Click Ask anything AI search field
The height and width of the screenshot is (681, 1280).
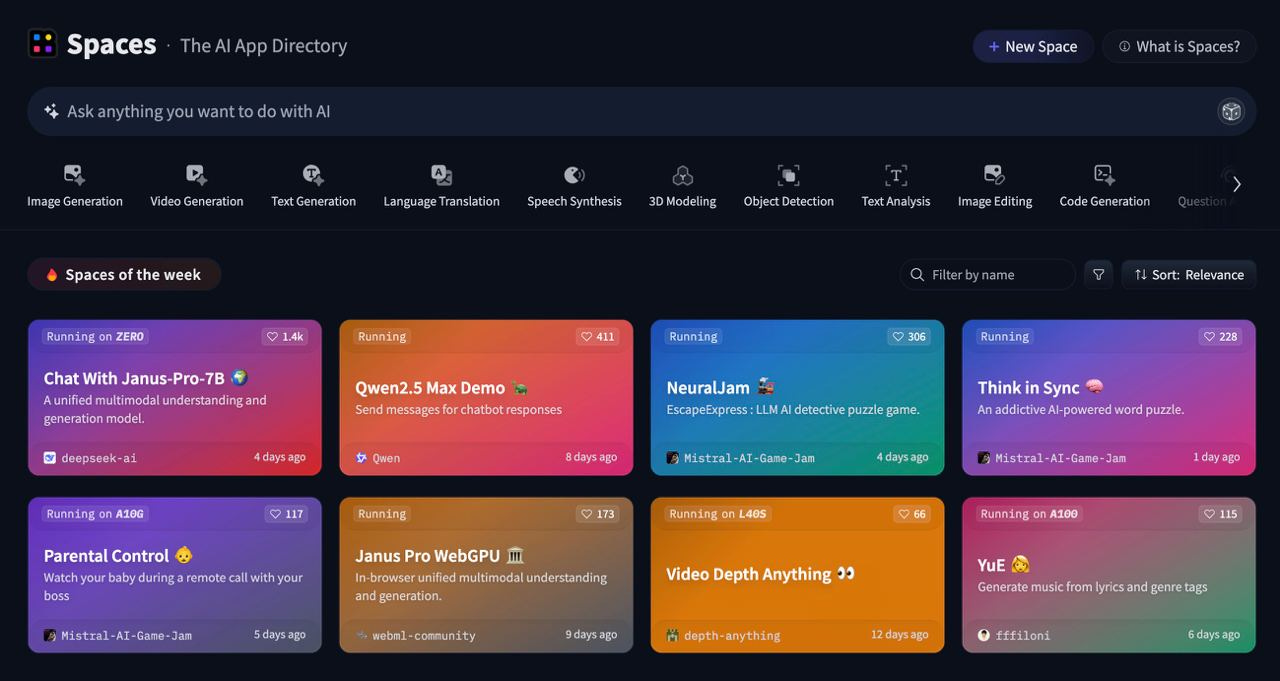click(x=642, y=111)
